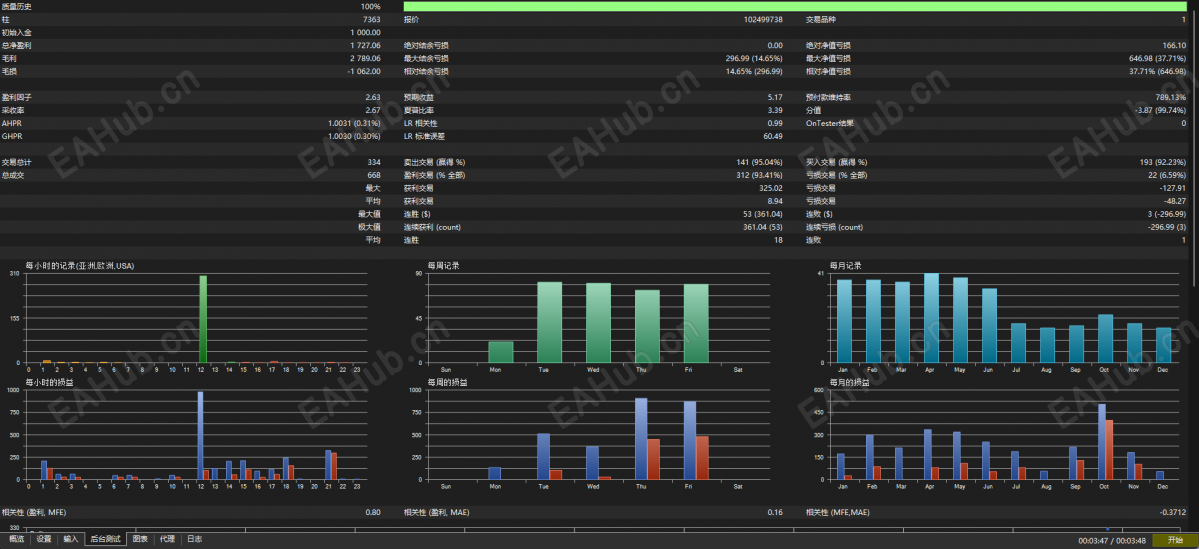Image resolution: width=1199 pixels, height=549 pixels.
Task: Click the 总成交 value 668
Action: (x=374, y=175)
